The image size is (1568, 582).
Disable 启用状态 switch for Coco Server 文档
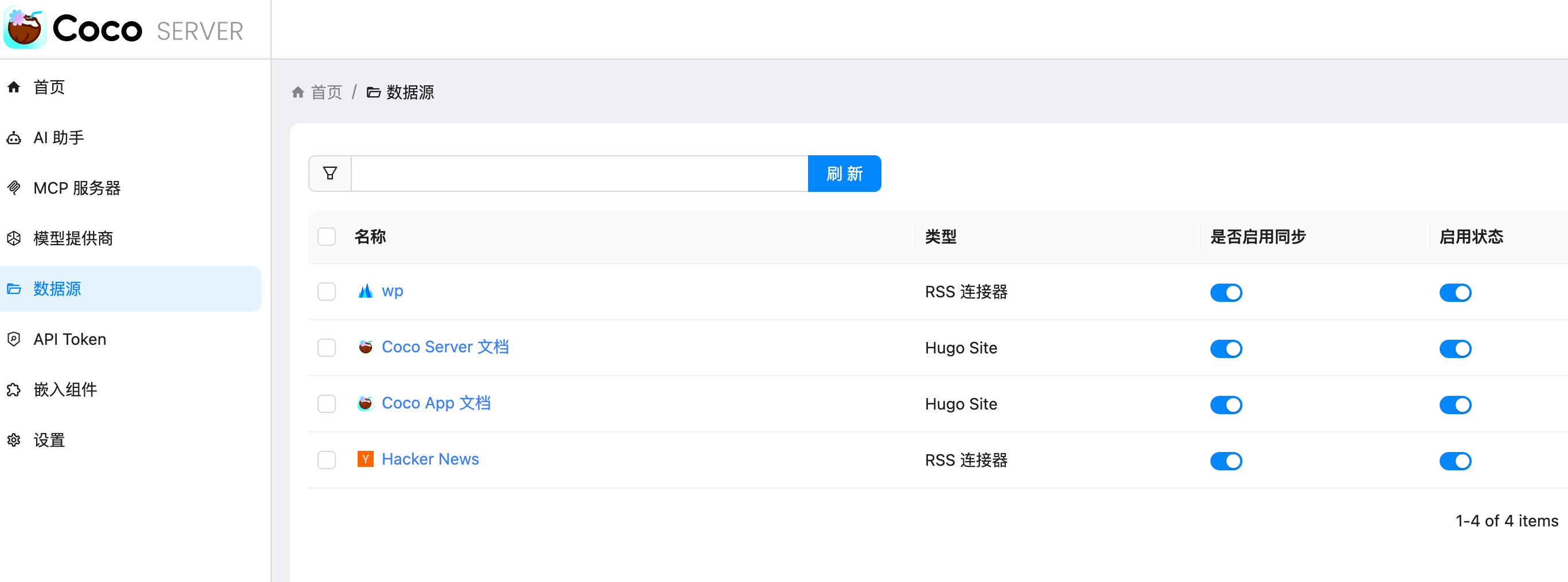click(x=1456, y=348)
